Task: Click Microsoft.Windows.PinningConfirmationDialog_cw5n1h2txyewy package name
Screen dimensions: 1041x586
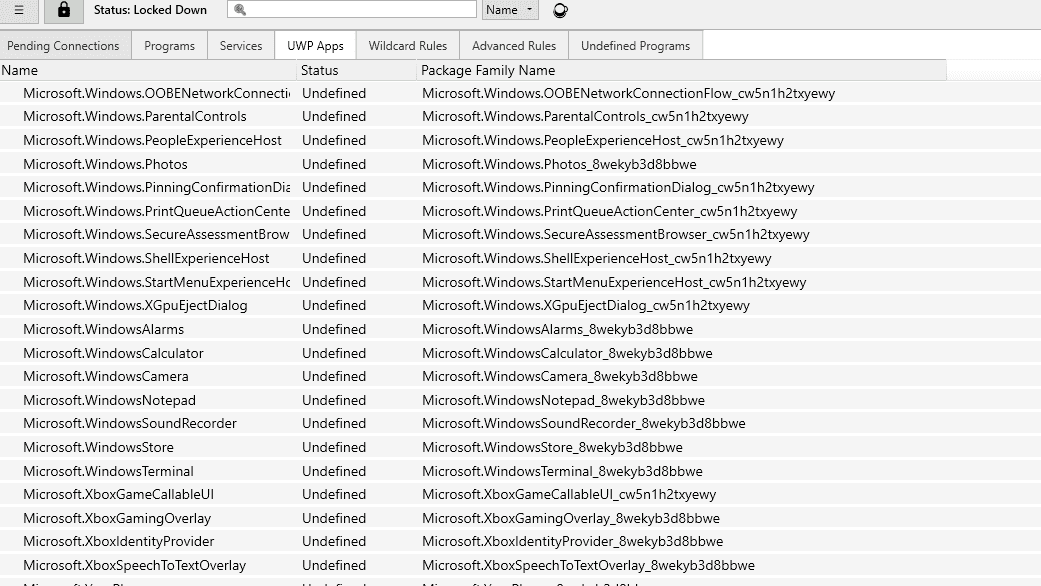Action: (618, 187)
